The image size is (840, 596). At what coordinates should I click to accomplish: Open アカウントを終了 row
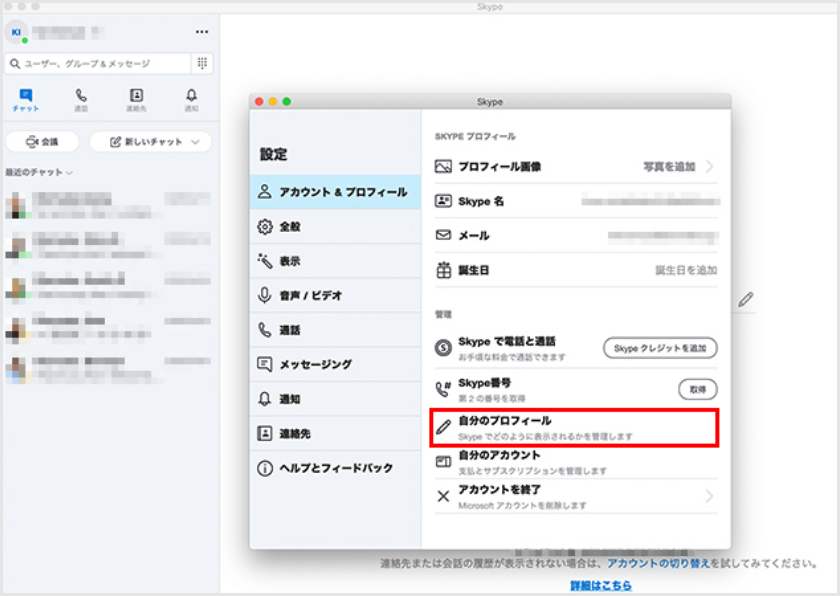(x=575, y=496)
